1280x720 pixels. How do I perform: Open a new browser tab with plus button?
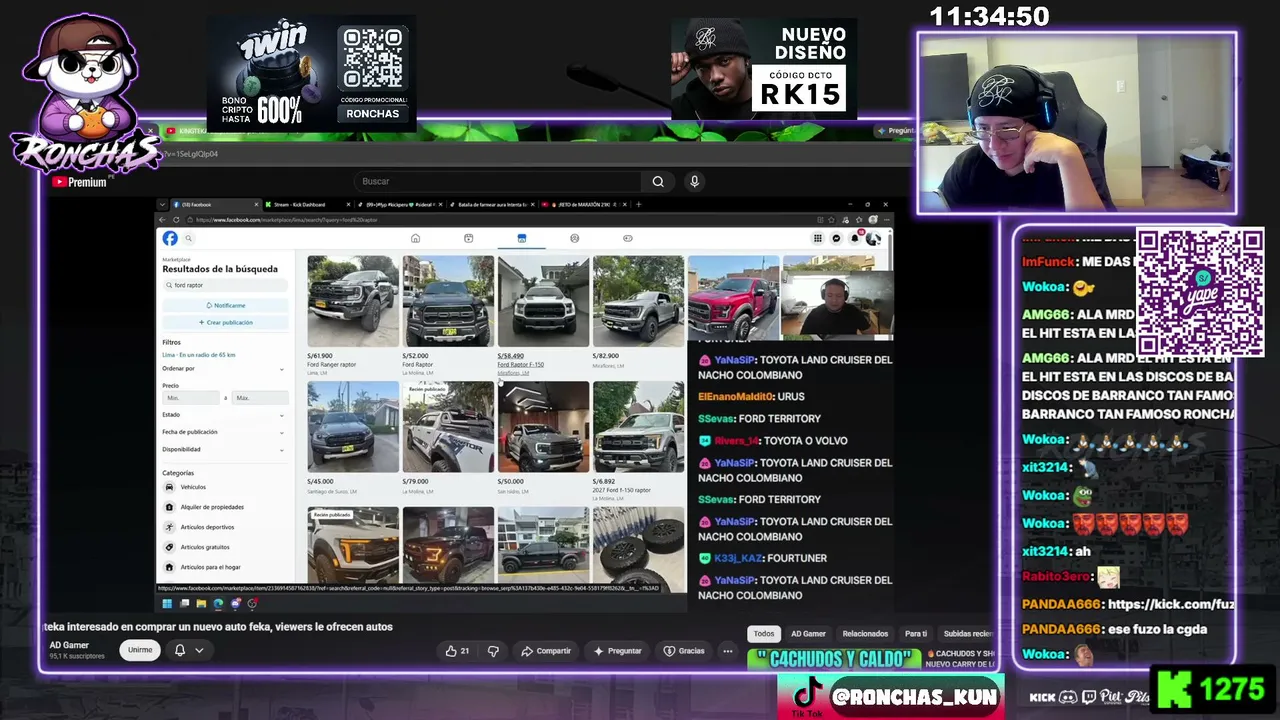(x=639, y=205)
